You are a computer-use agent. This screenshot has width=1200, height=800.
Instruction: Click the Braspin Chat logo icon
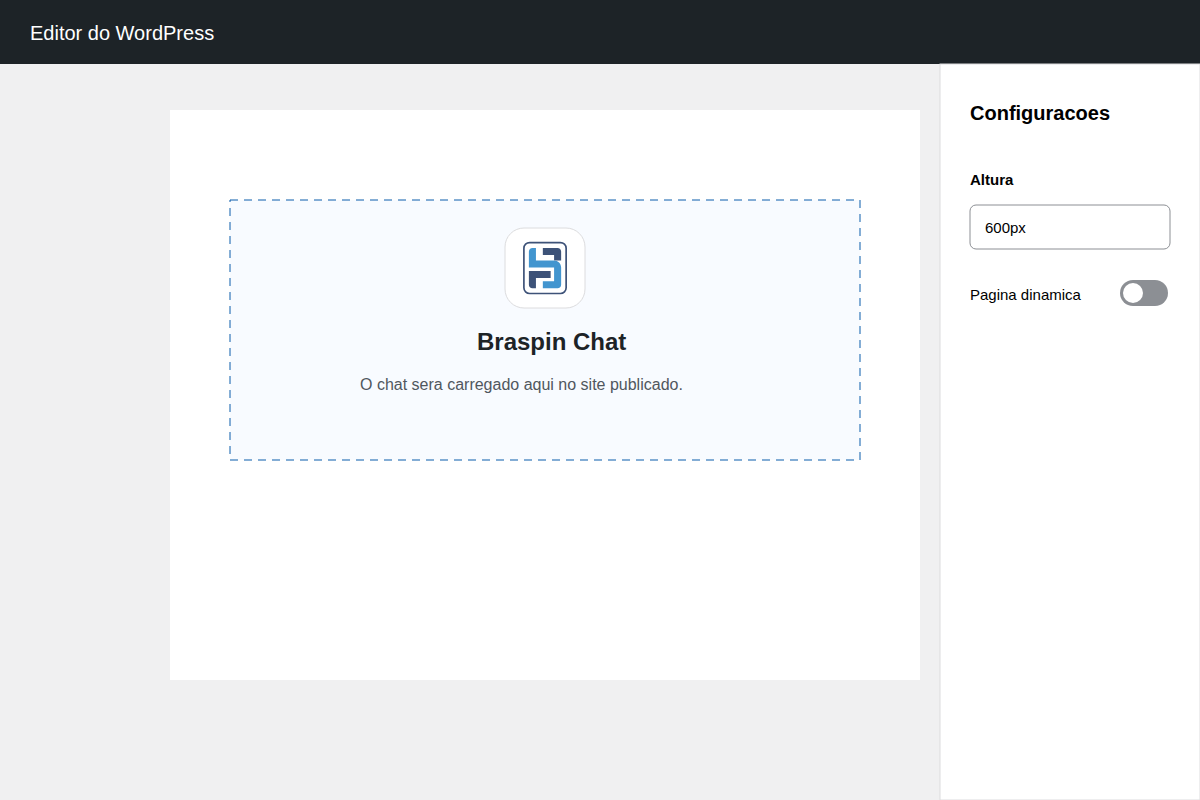[x=545, y=268]
